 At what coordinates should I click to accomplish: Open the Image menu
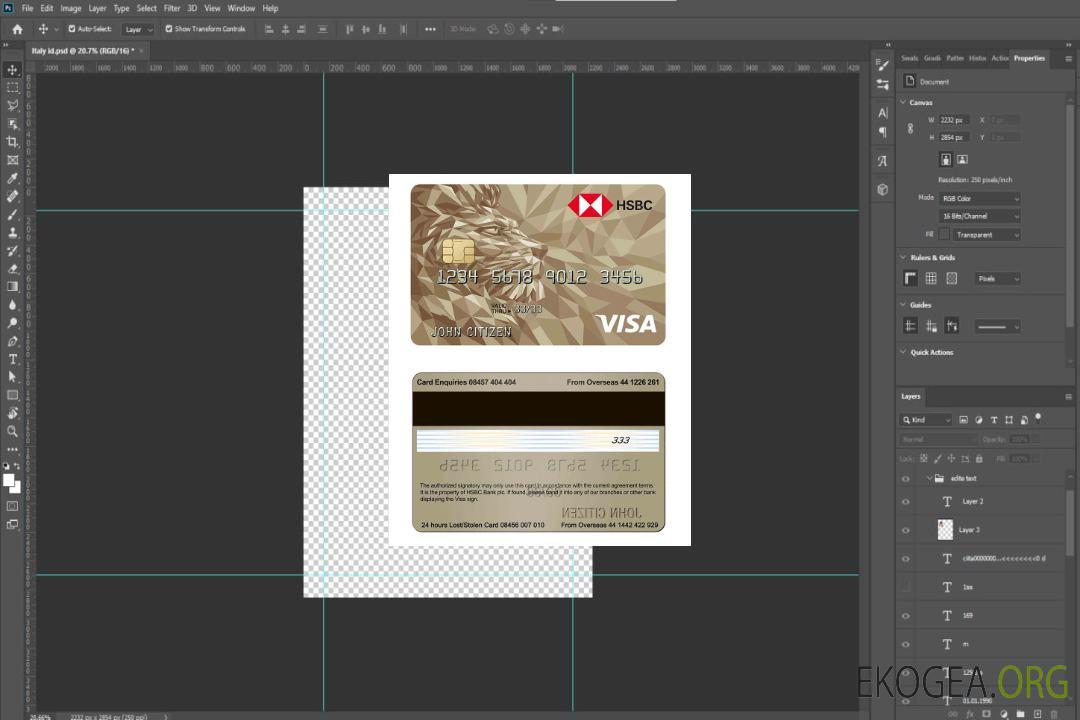70,8
